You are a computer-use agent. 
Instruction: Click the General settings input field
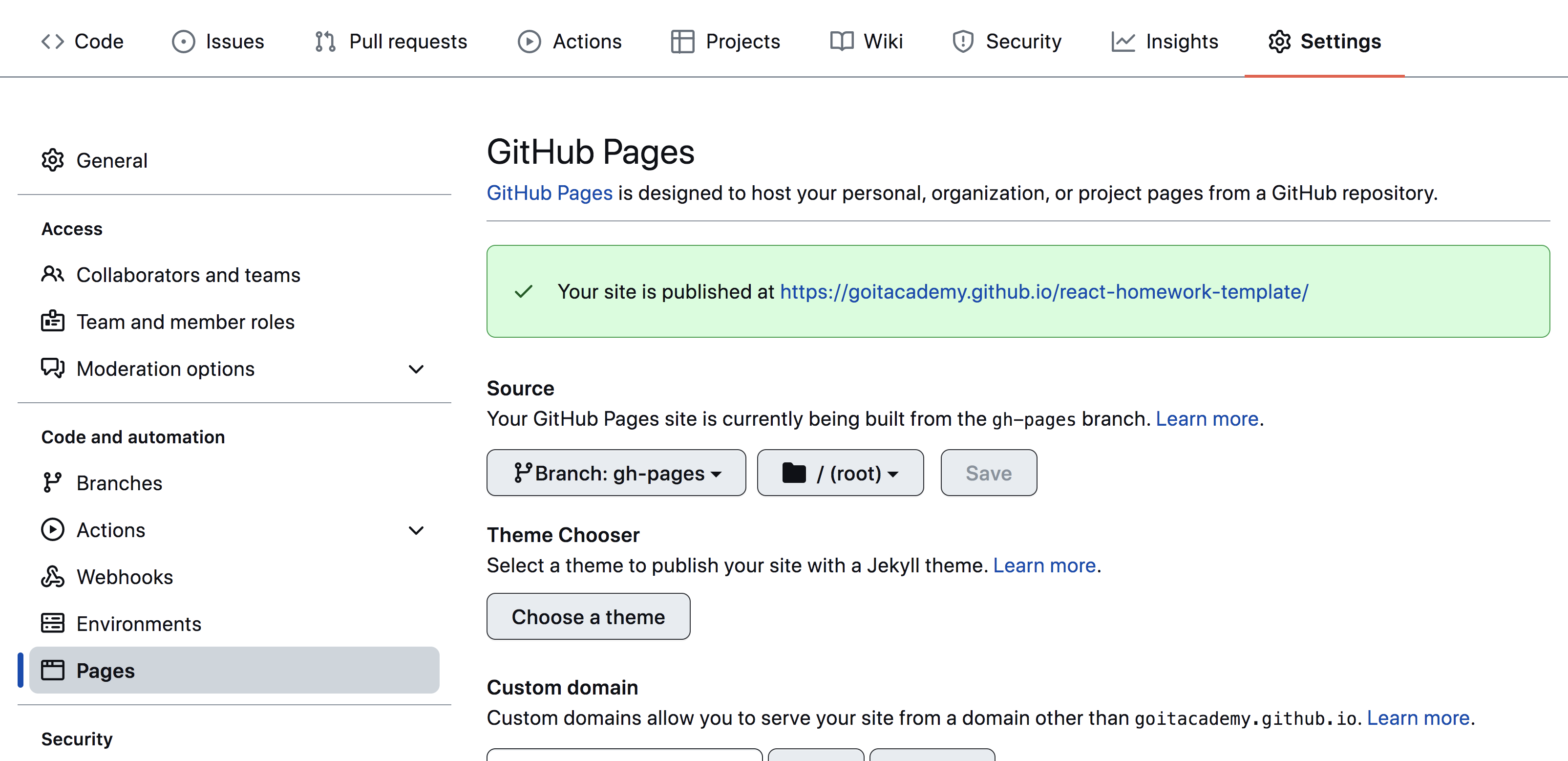112,160
